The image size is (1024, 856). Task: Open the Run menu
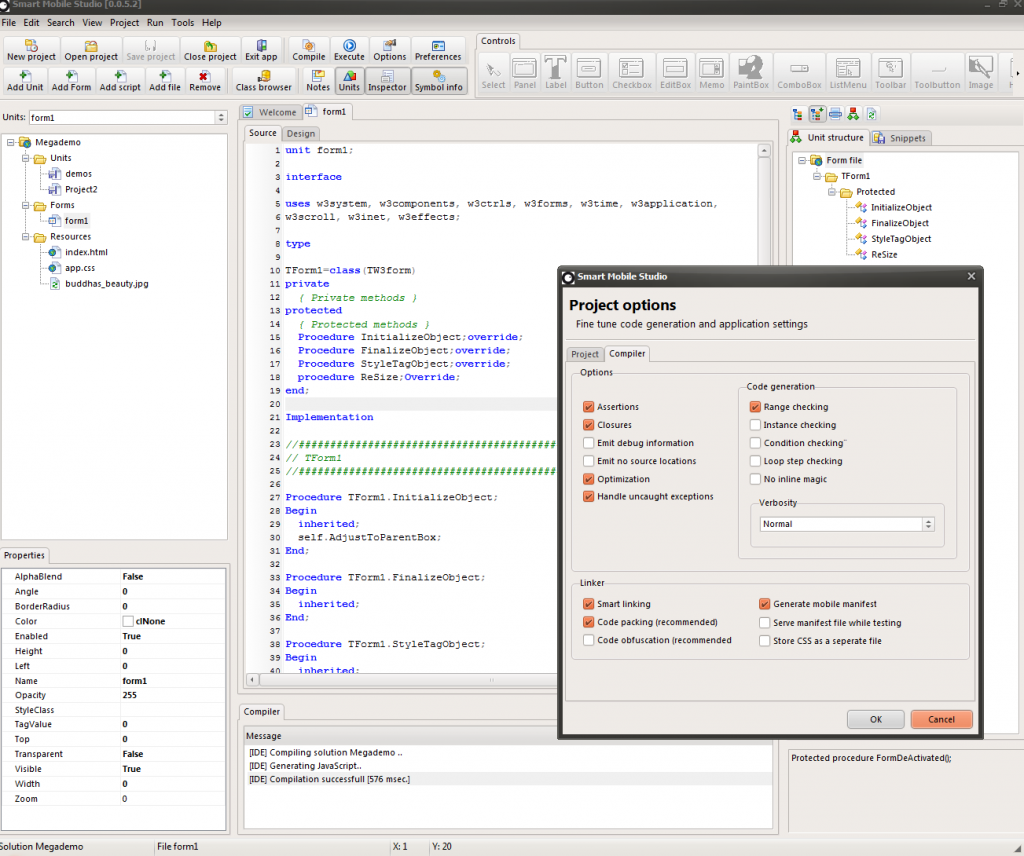(x=155, y=22)
